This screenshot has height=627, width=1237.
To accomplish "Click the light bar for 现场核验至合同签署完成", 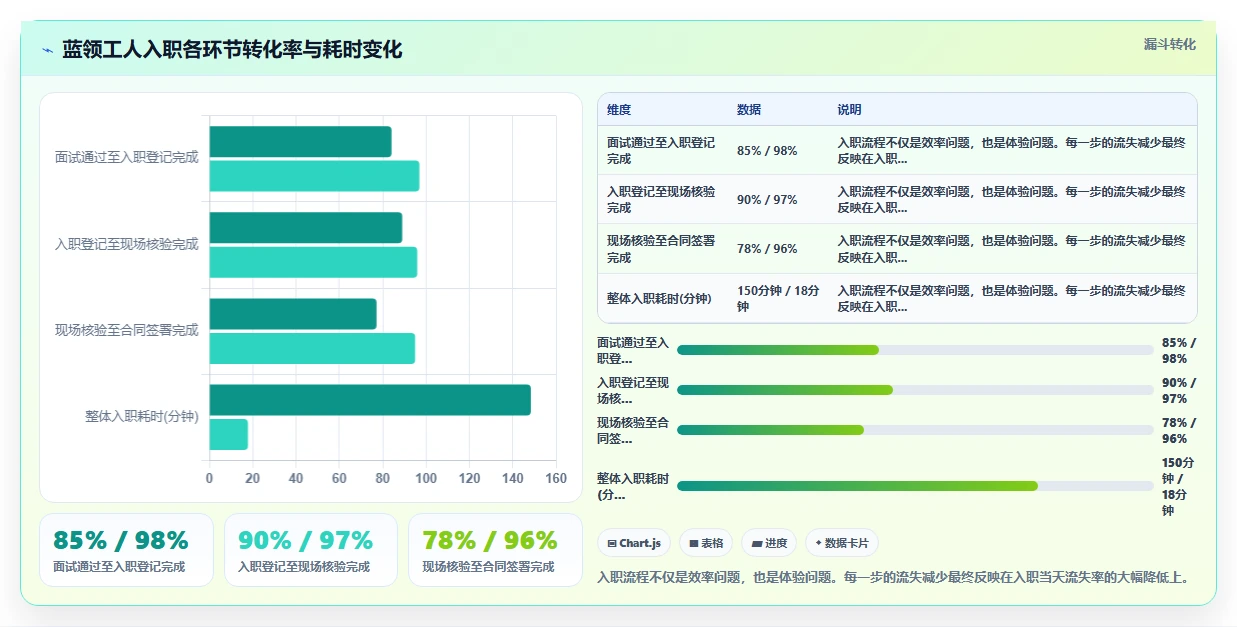I will [312, 348].
